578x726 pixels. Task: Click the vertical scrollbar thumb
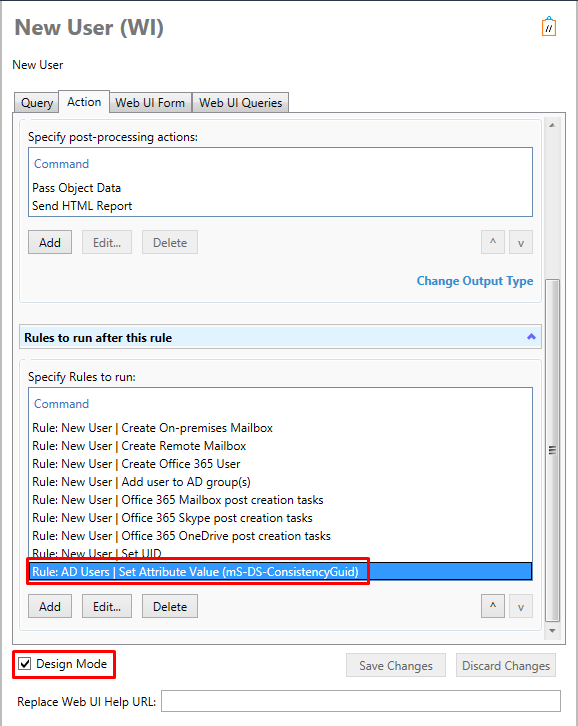pyautogui.click(x=552, y=450)
